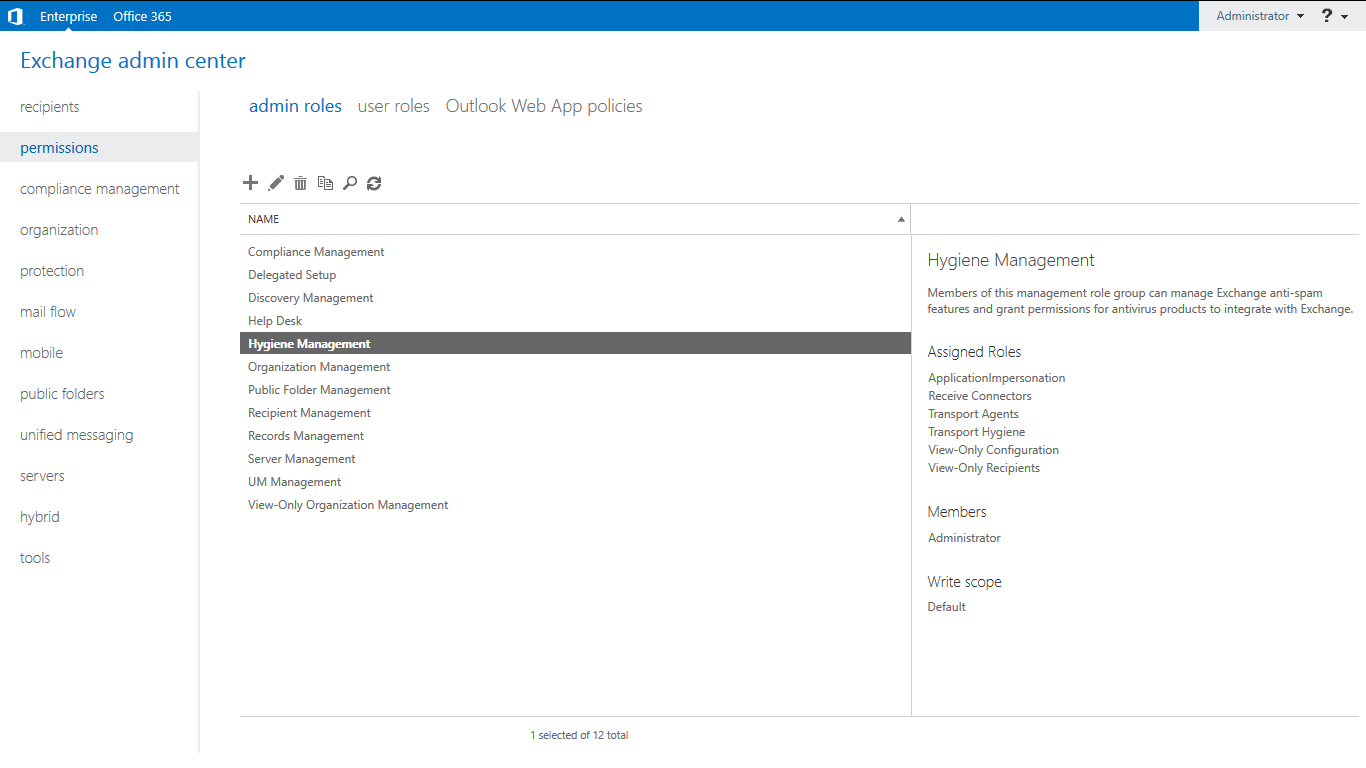Screen dimensions: 1366x768
Task: Open the servers navigation item
Action: coord(42,476)
